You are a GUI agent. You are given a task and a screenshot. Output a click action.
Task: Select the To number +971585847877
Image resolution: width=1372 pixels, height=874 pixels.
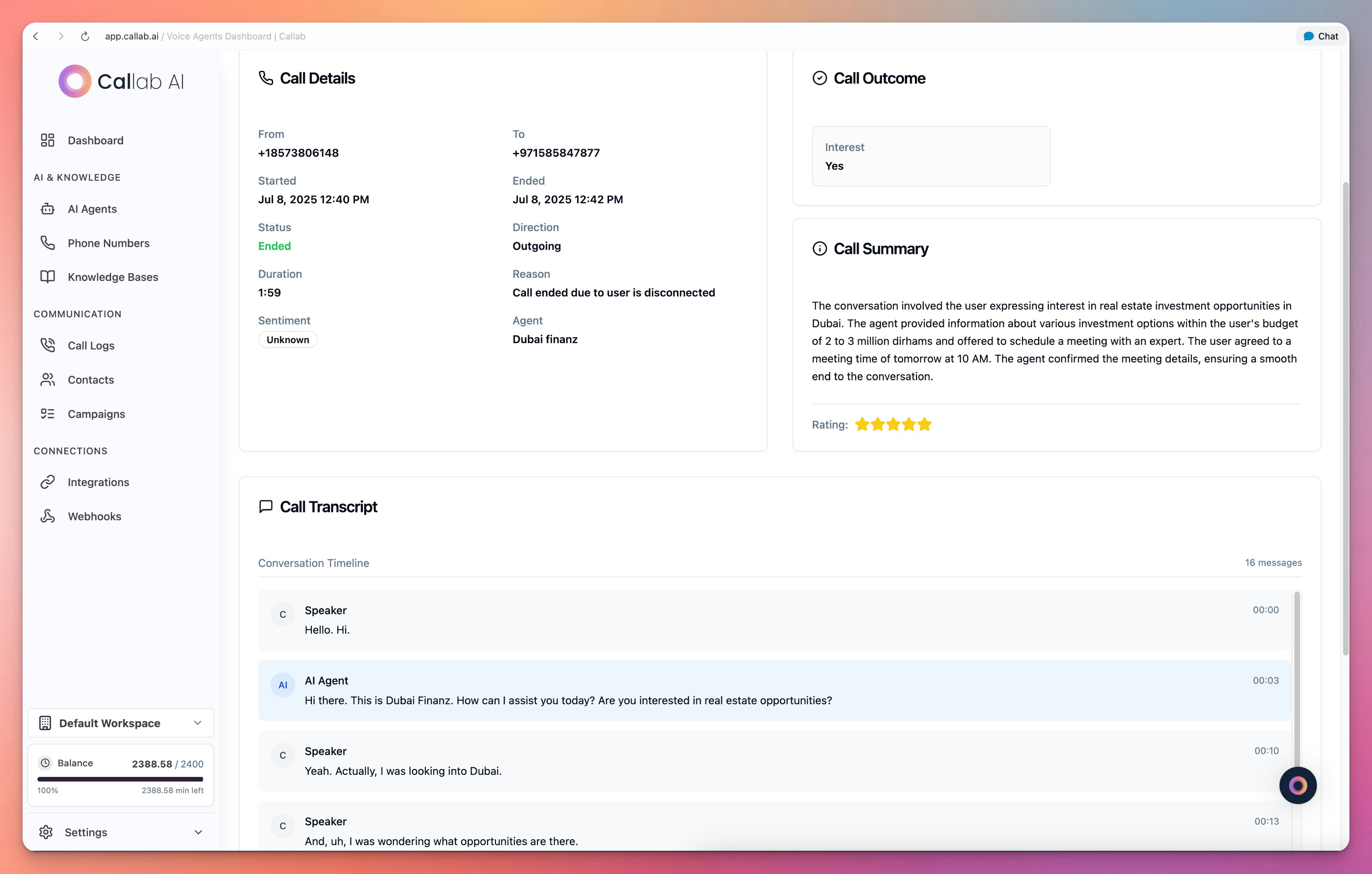pyautogui.click(x=556, y=153)
